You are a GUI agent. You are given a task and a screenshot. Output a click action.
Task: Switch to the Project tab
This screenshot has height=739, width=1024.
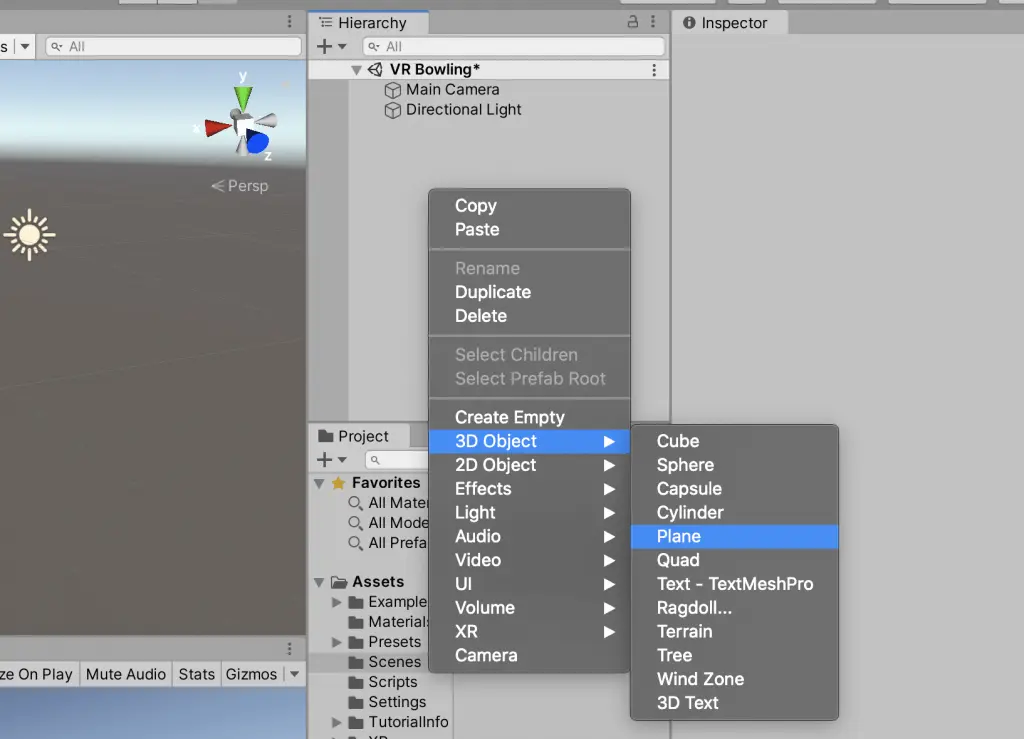(360, 436)
